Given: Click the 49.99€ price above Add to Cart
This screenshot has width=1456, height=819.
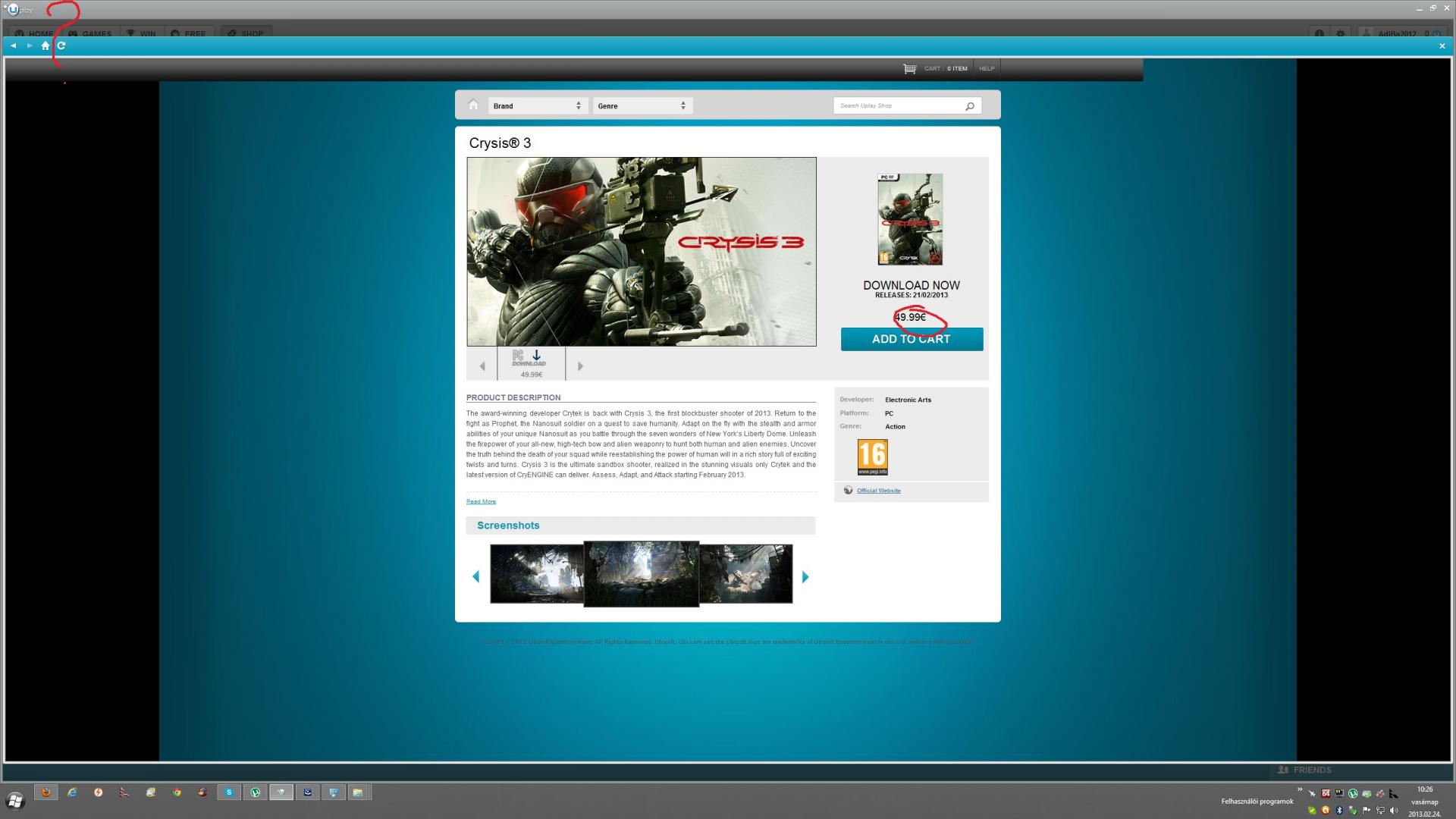Looking at the screenshot, I should [910, 317].
